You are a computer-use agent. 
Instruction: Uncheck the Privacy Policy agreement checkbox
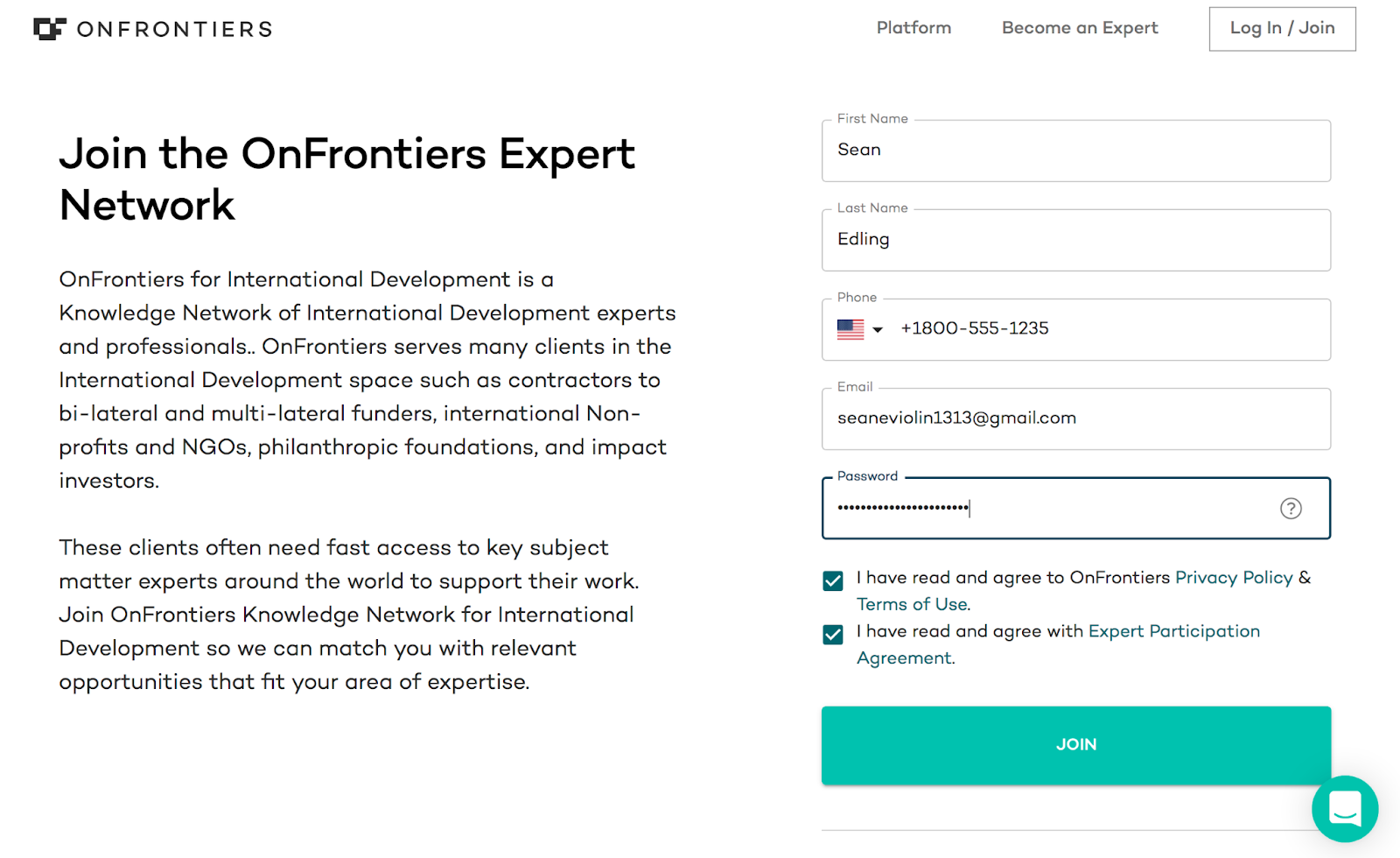pos(833,580)
